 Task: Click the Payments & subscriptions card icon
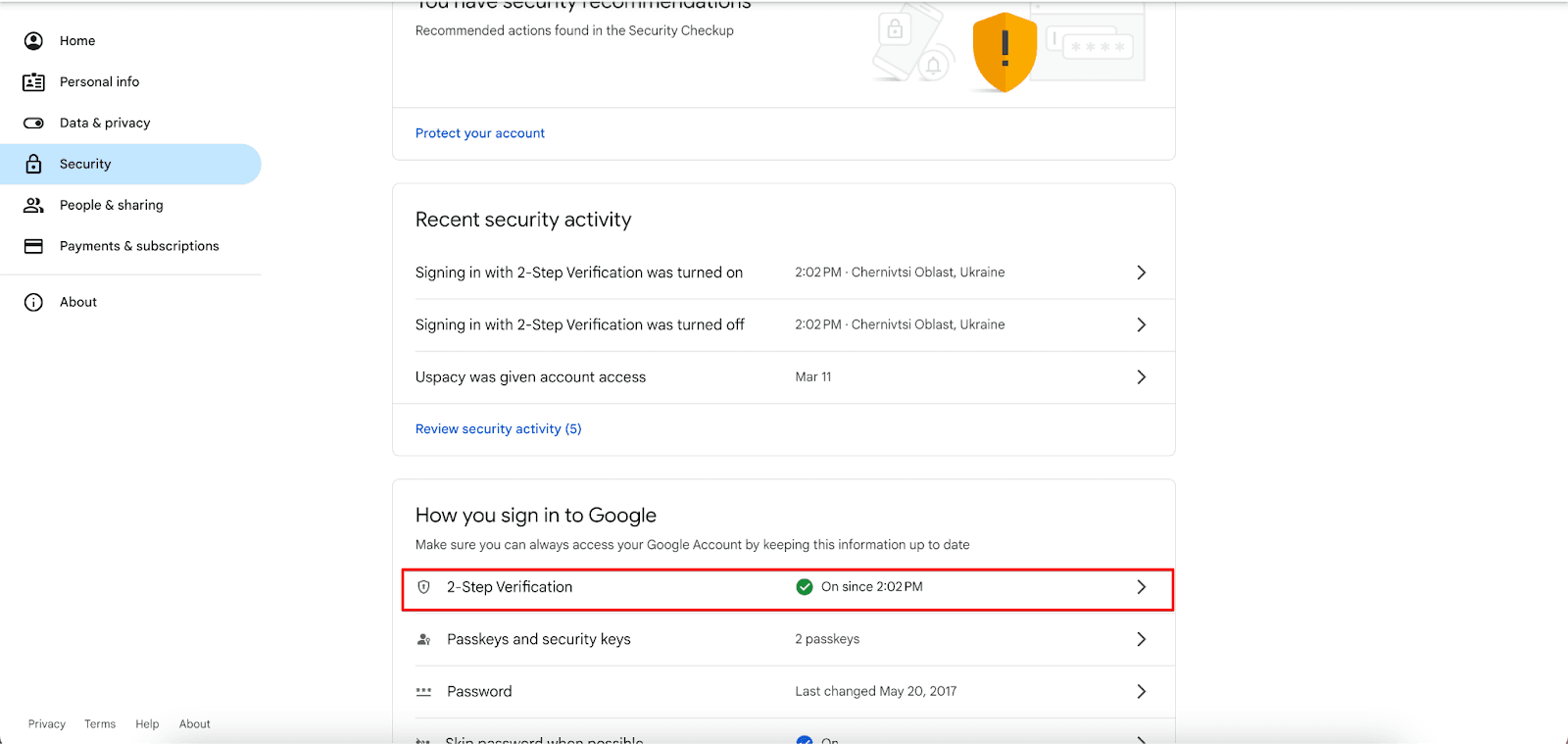pyautogui.click(x=33, y=246)
